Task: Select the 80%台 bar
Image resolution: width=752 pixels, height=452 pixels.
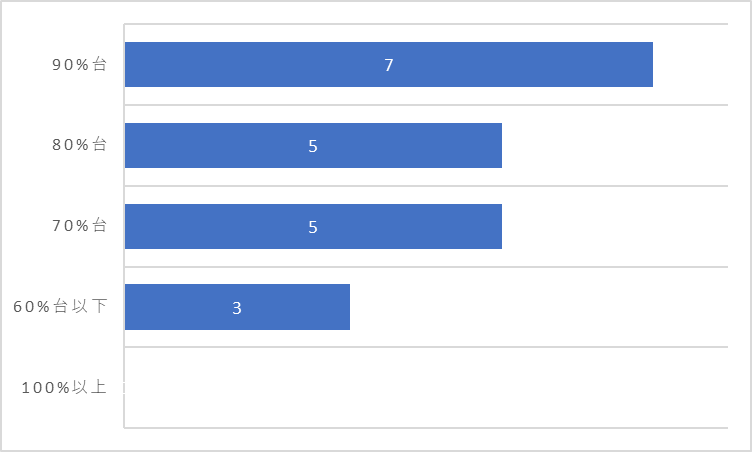Action: 313,145
